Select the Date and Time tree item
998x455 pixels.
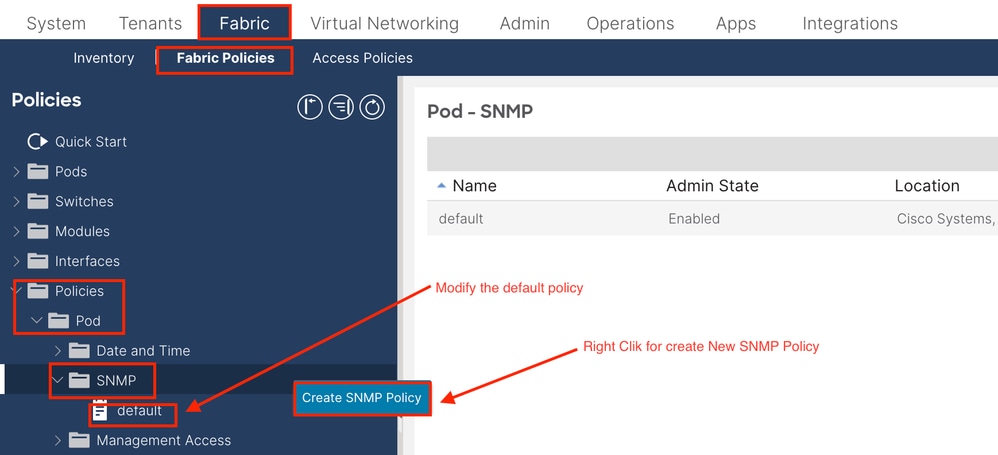point(143,351)
